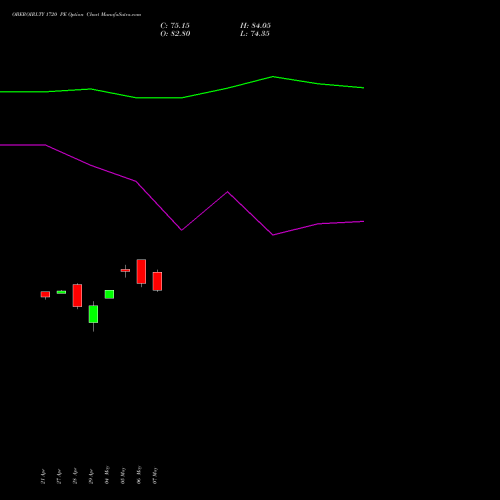Select the close value 'C: 75.15'
The height and width of the screenshot is (500, 500).
[175, 26]
